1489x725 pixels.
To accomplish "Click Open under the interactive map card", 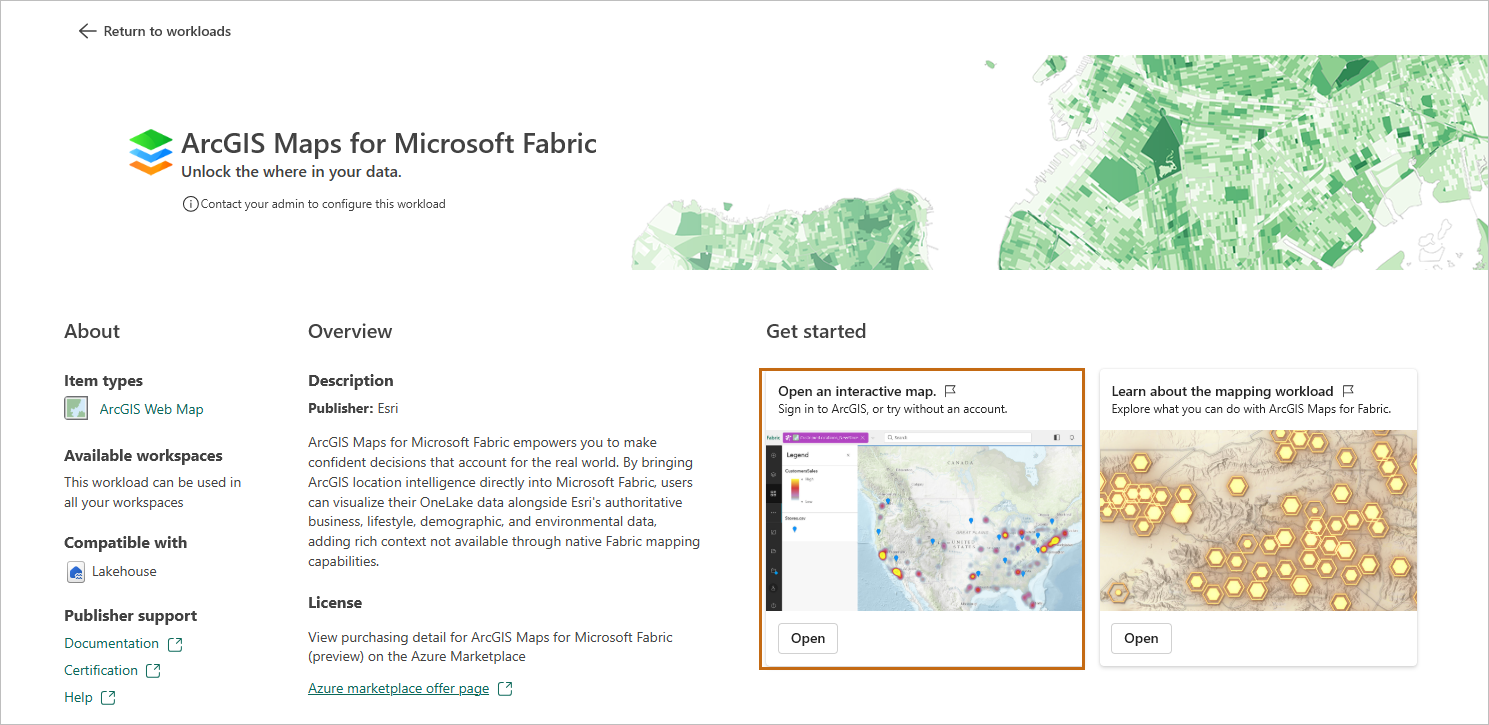I will click(x=808, y=639).
